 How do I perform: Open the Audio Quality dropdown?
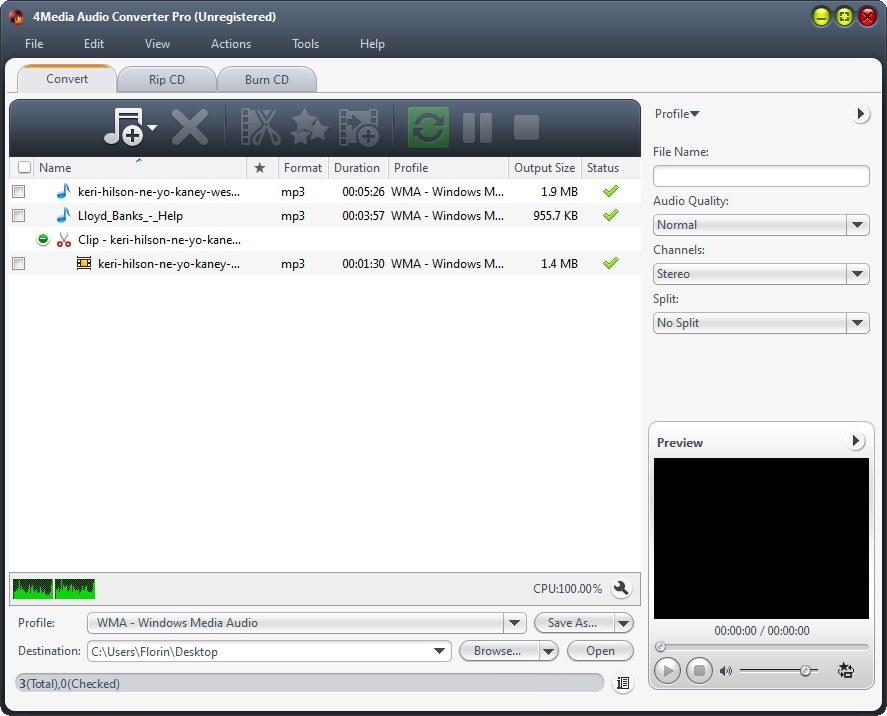[858, 225]
